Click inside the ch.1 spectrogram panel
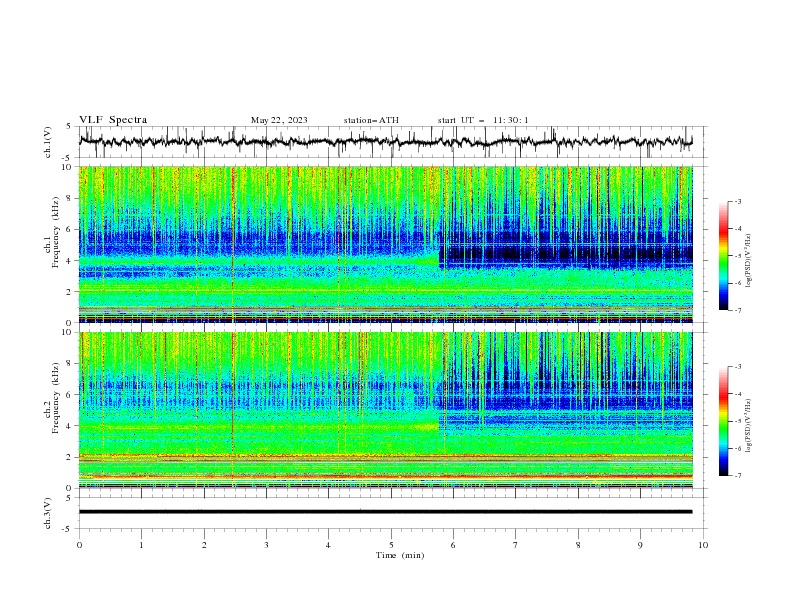Image resolution: width=792 pixels, height=612 pixels. pyautogui.click(x=386, y=244)
